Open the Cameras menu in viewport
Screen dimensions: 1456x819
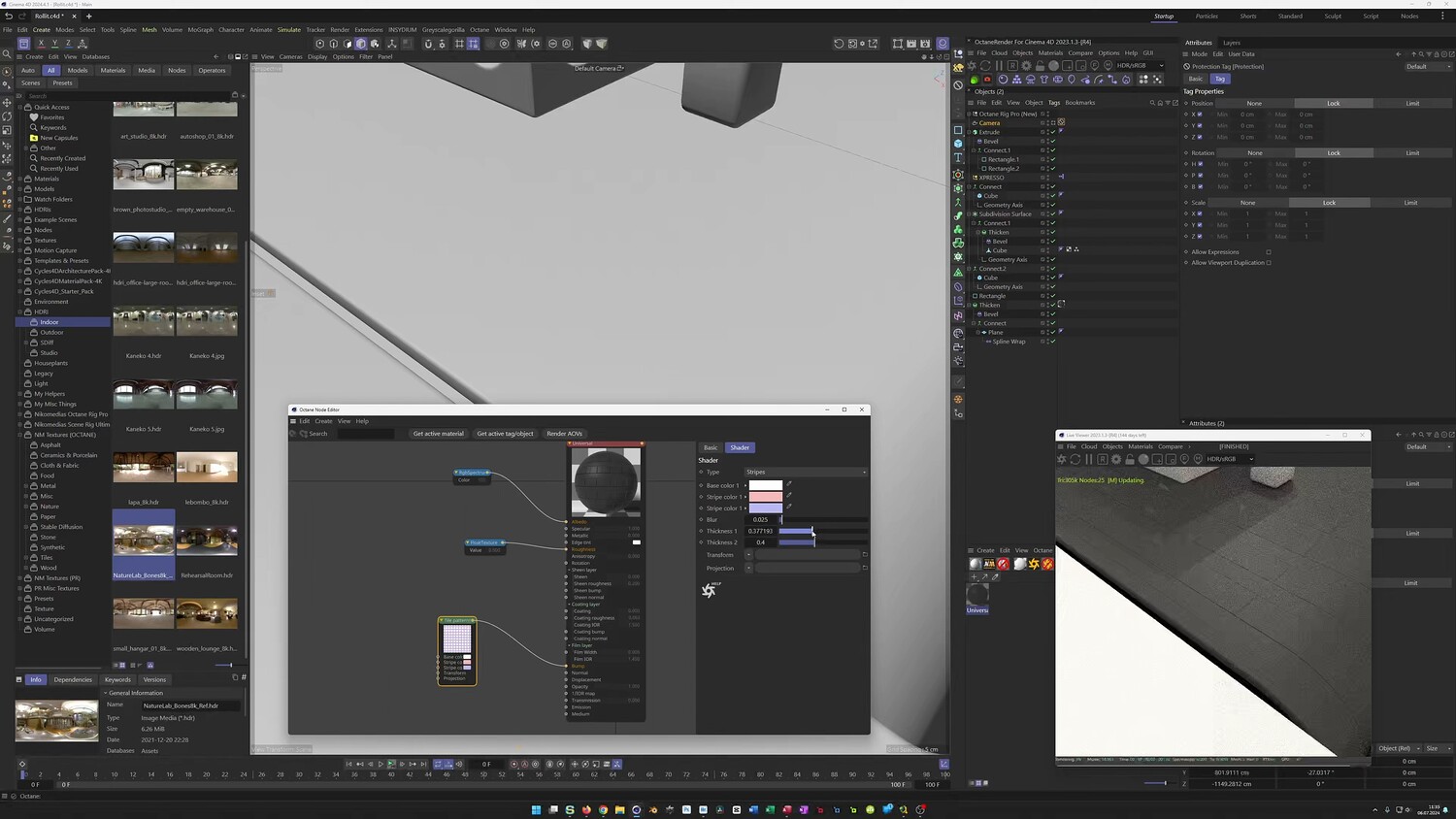point(291,57)
